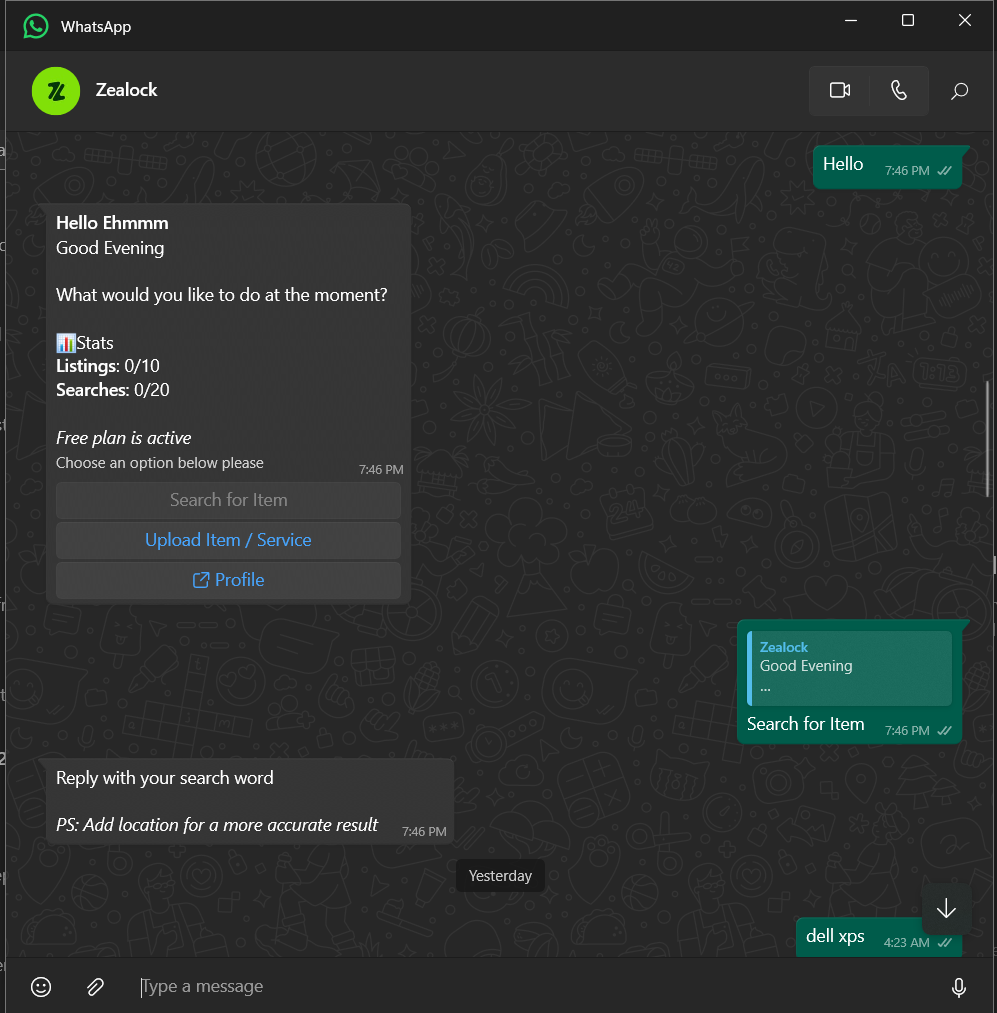
Task: Select the 'Hello' sent message bubble
Action: tap(887, 167)
